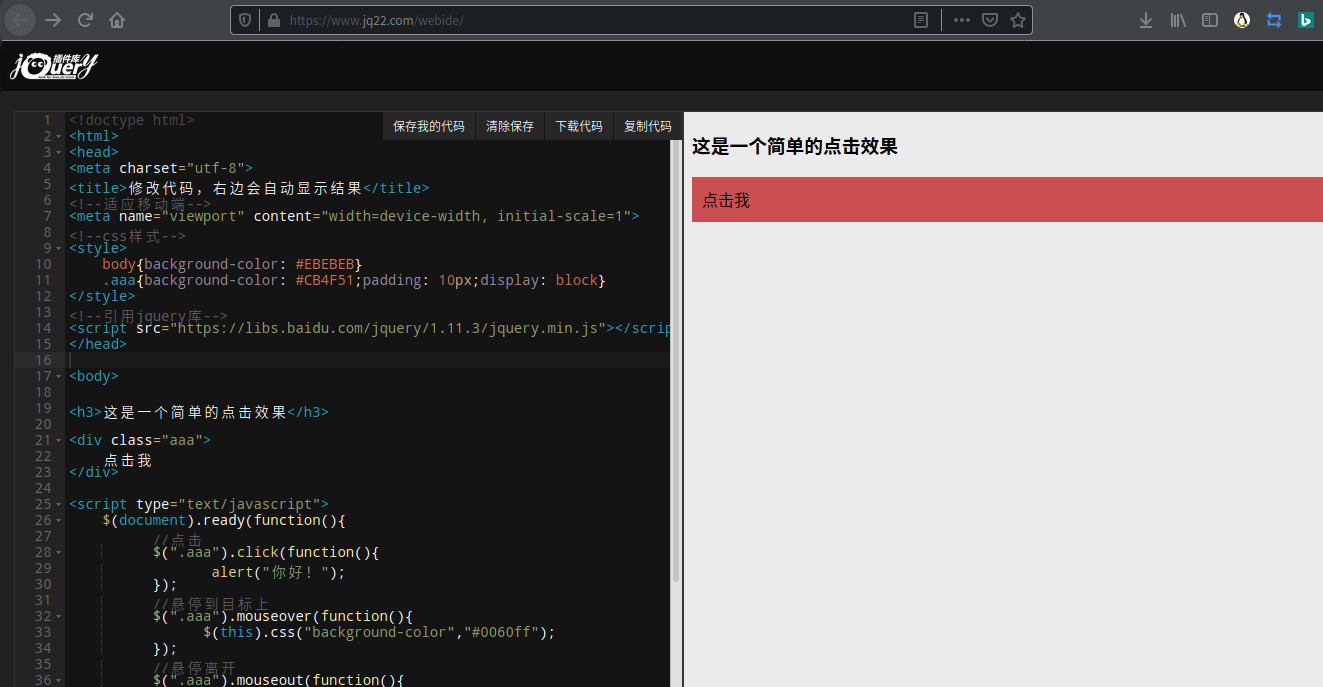
Task: Collapse the head tag fold on line 3
Action: point(59,152)
